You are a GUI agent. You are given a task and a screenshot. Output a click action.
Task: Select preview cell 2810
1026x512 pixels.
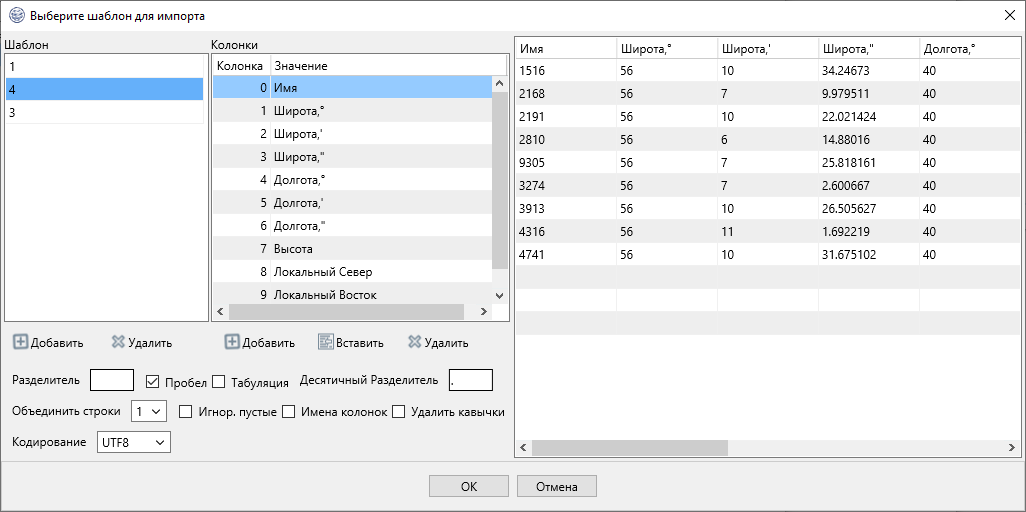click(565, 139)
